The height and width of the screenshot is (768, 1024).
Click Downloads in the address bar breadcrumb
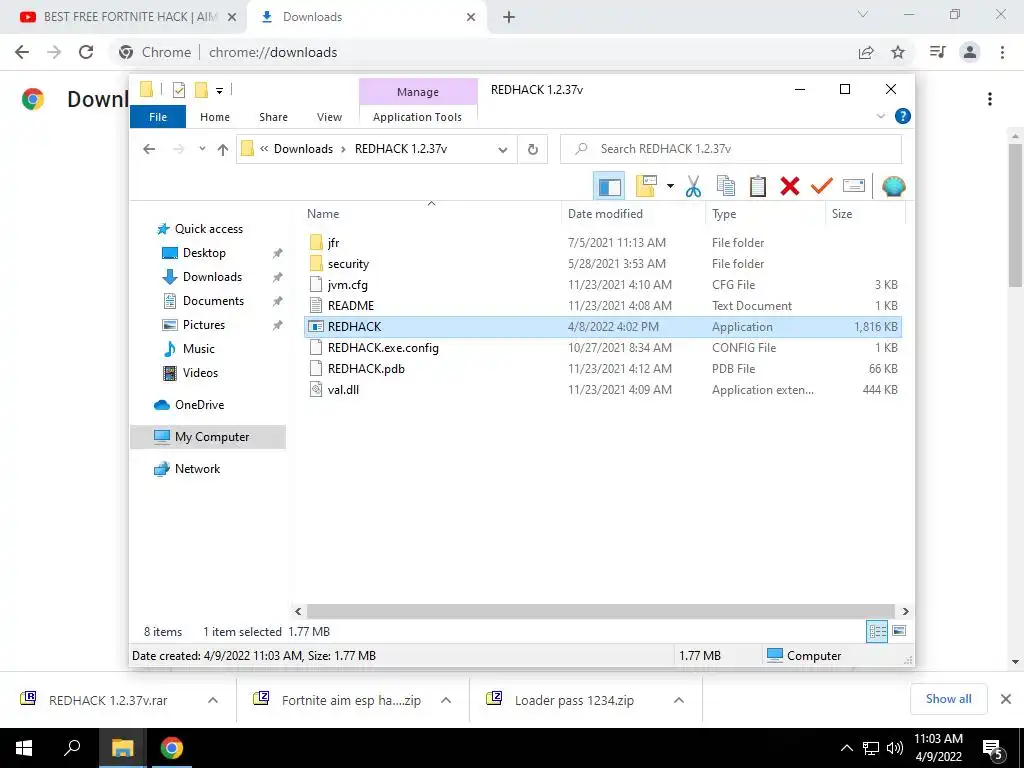pos(303,149)
